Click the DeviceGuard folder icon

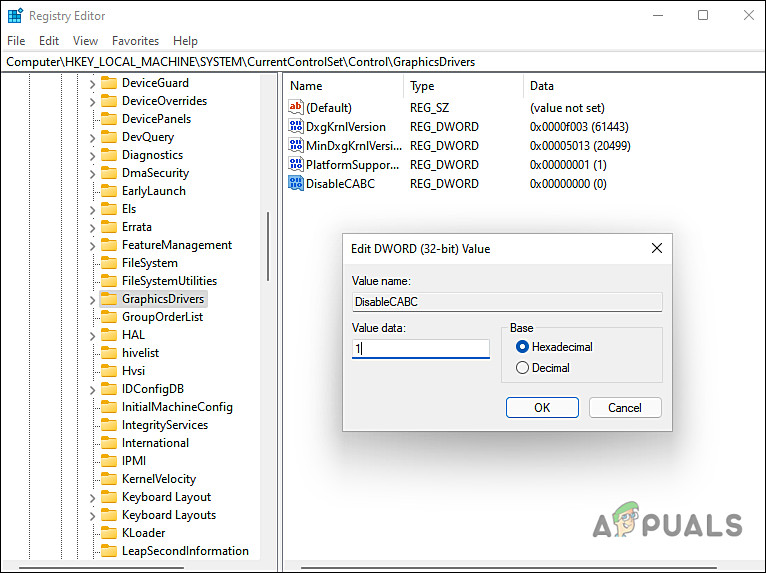pos(109,83)
